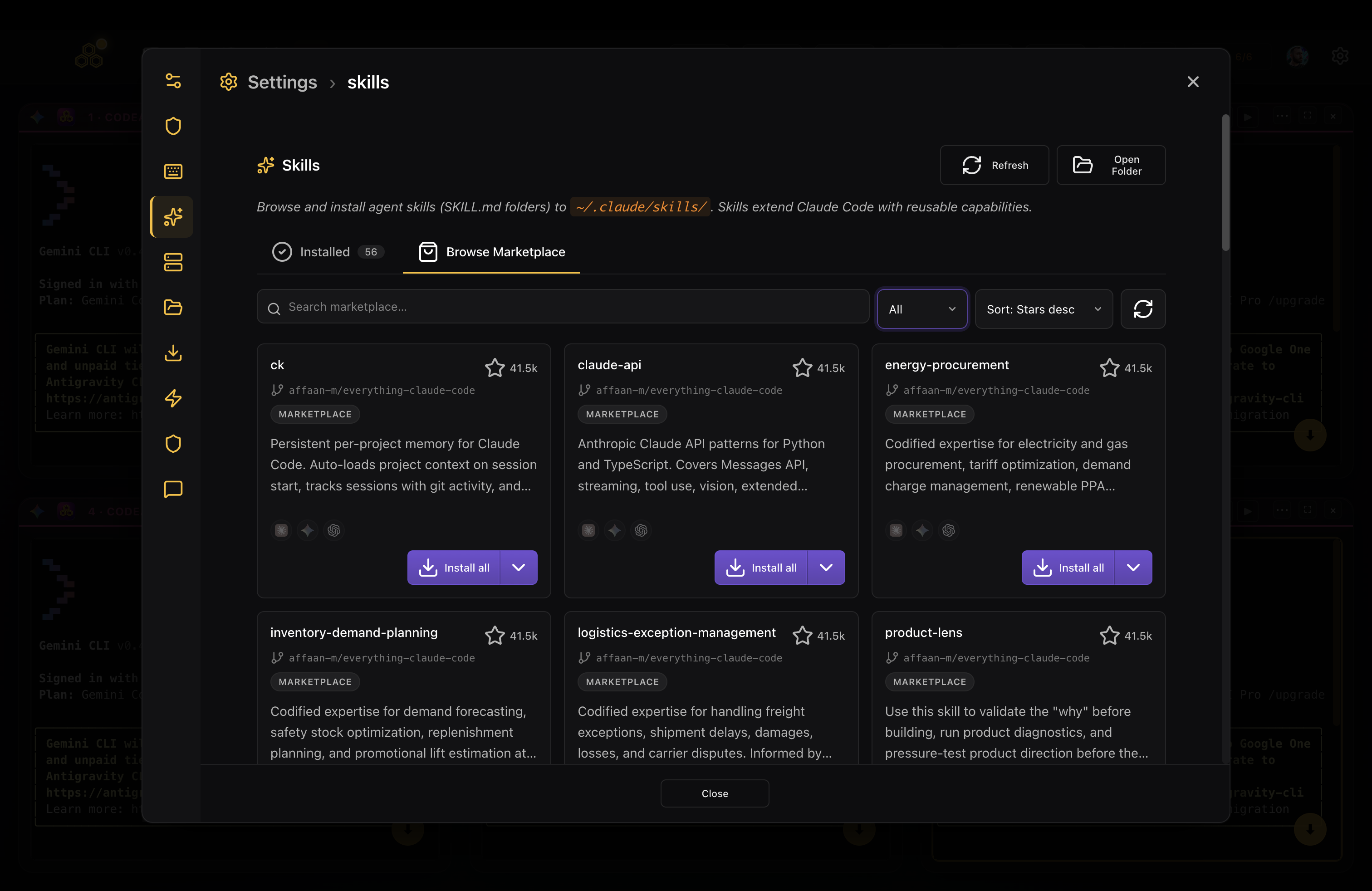Click Claude agent icon on ck card
Viewport: 1372px width, 891px height.
[x=281, y=530]
